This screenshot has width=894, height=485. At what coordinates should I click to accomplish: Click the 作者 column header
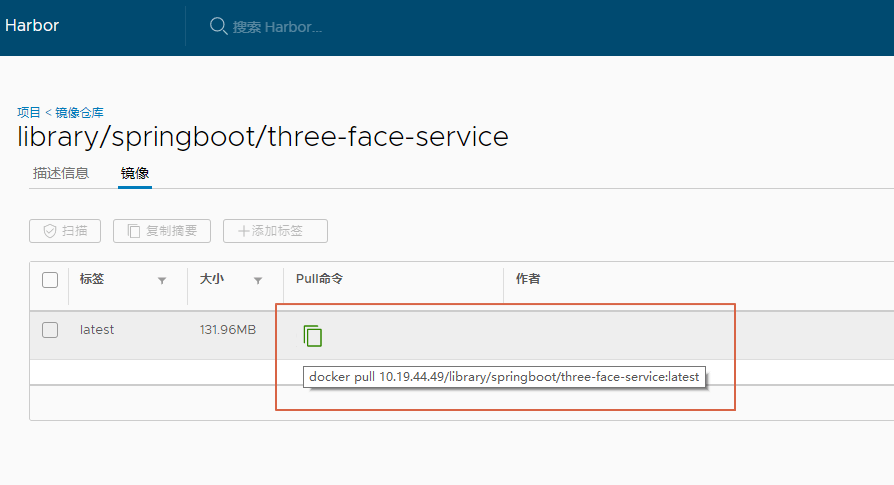click(528, 279)
